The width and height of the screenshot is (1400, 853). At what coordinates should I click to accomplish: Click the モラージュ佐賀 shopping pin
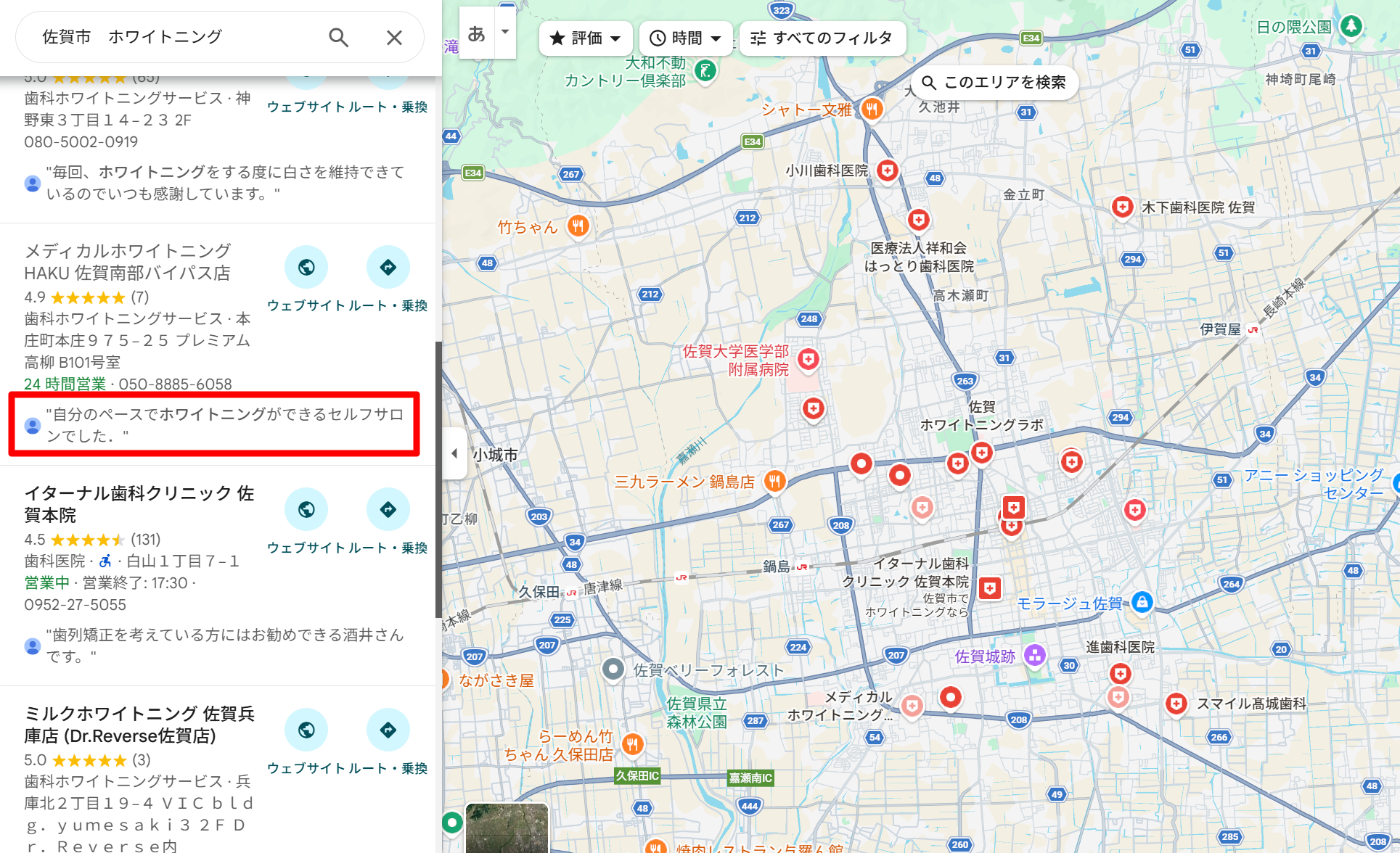pos(1142,603)
